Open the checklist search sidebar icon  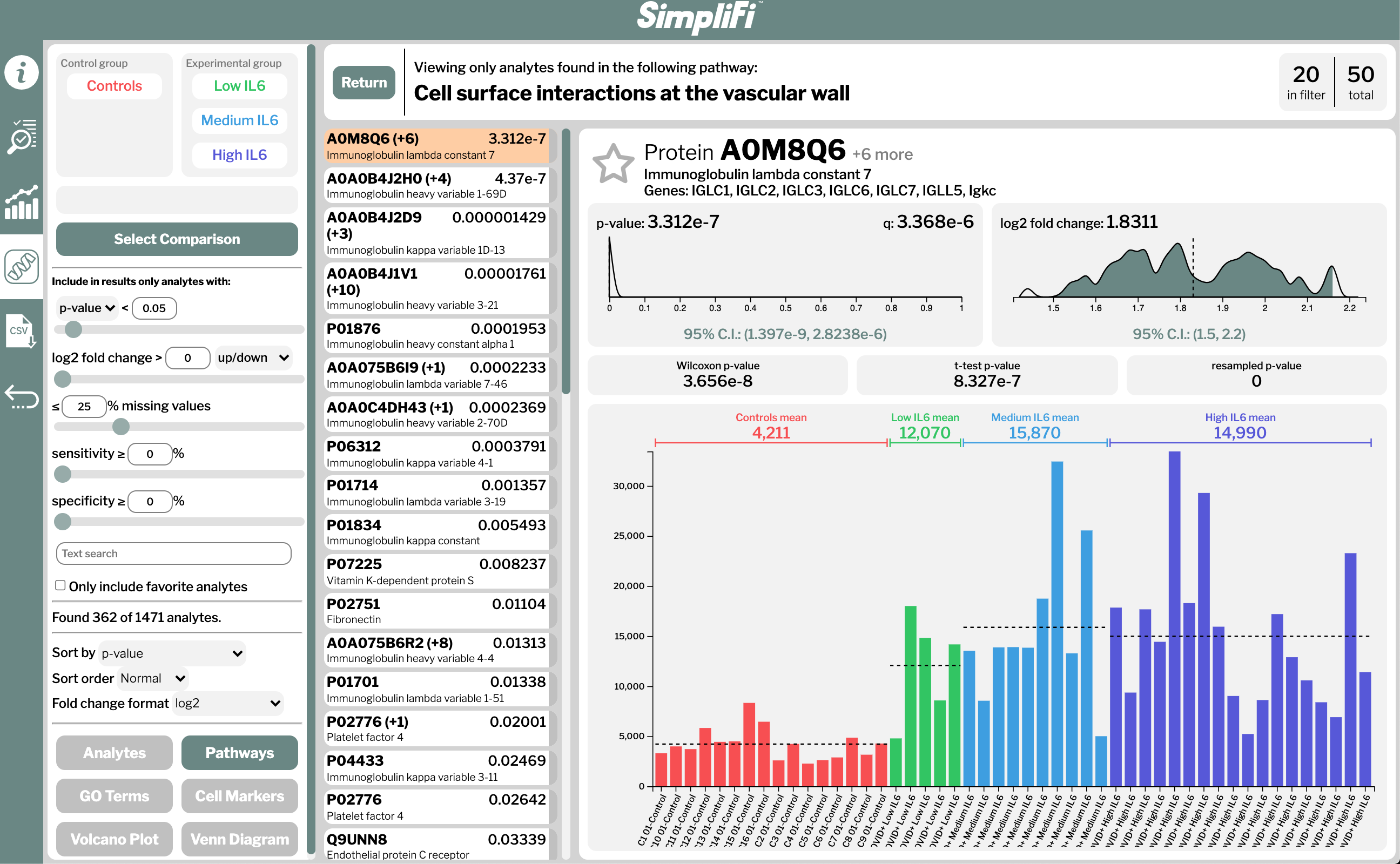pos(22,137)
